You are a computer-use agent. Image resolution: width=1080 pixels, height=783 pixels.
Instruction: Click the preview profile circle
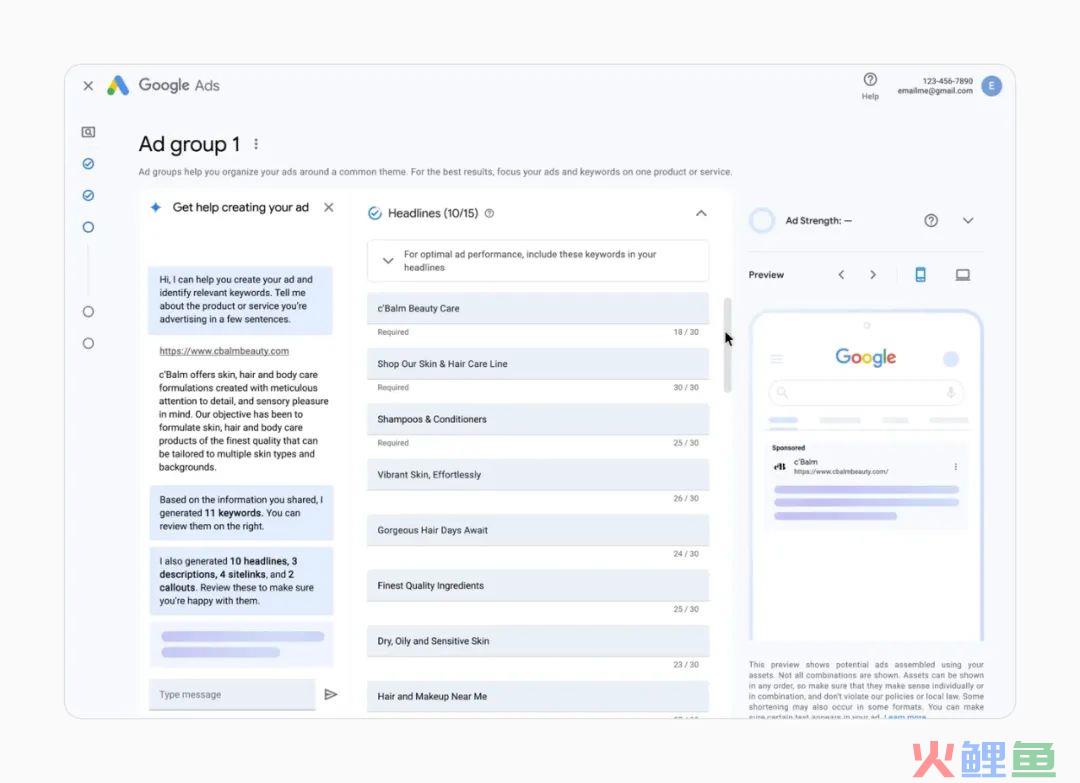951,359
